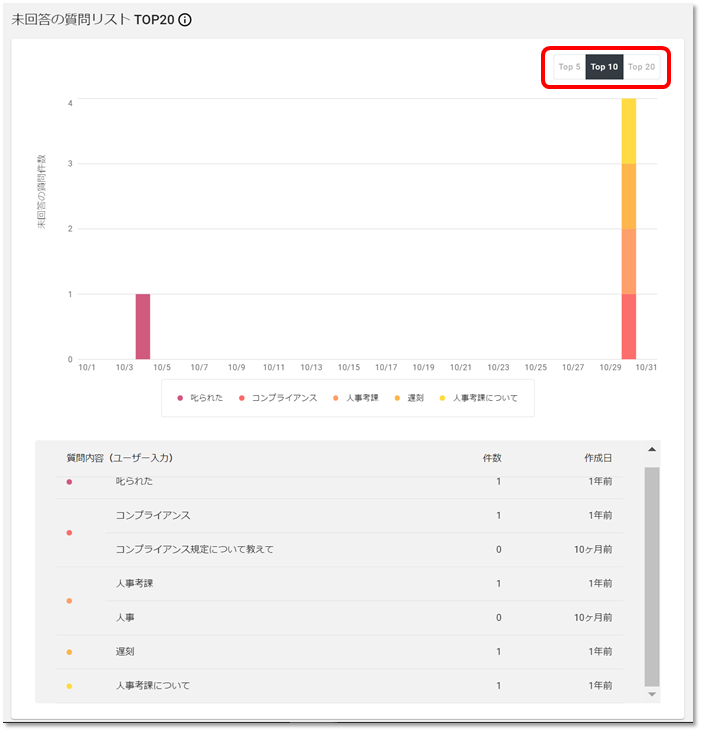702x732 pixels.
Task: Toggle the 叱られた legend item
Action: point(200,398)
